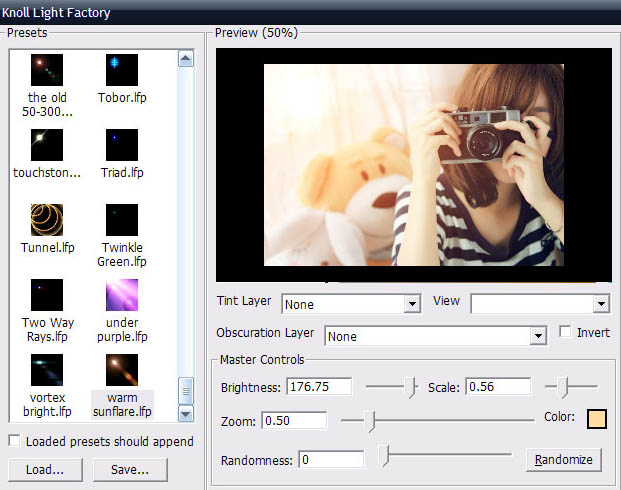
Task: Click the Load... button
Action: [45, 470]
